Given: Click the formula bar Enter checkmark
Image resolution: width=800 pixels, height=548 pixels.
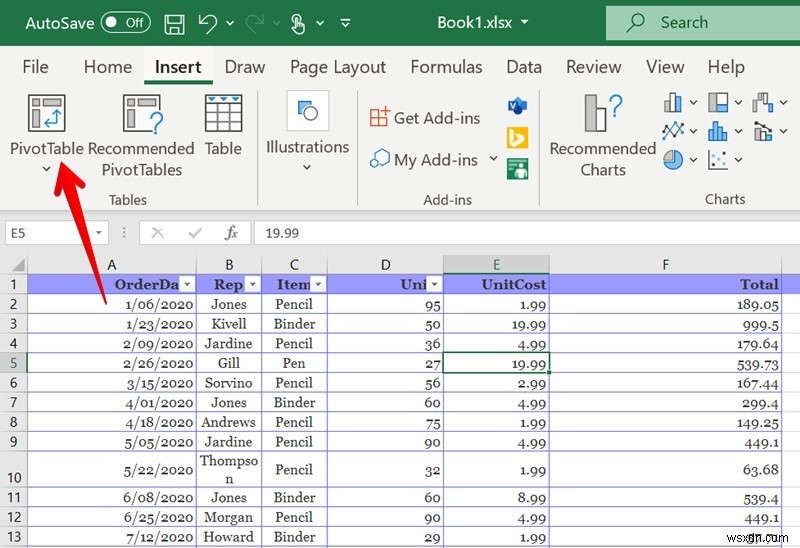Looking at the screenshot, I should point(195,233).
